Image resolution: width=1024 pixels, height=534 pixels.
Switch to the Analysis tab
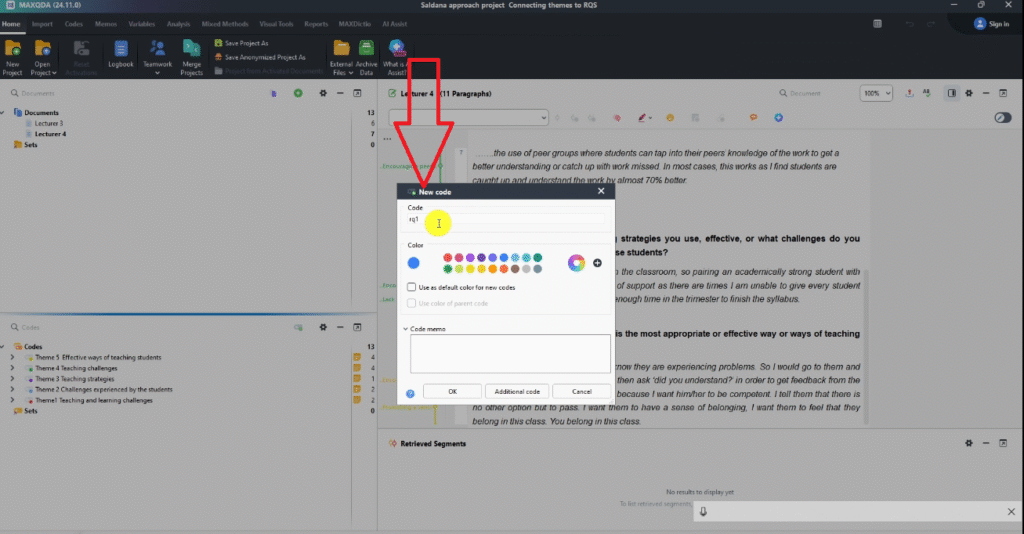179,23
